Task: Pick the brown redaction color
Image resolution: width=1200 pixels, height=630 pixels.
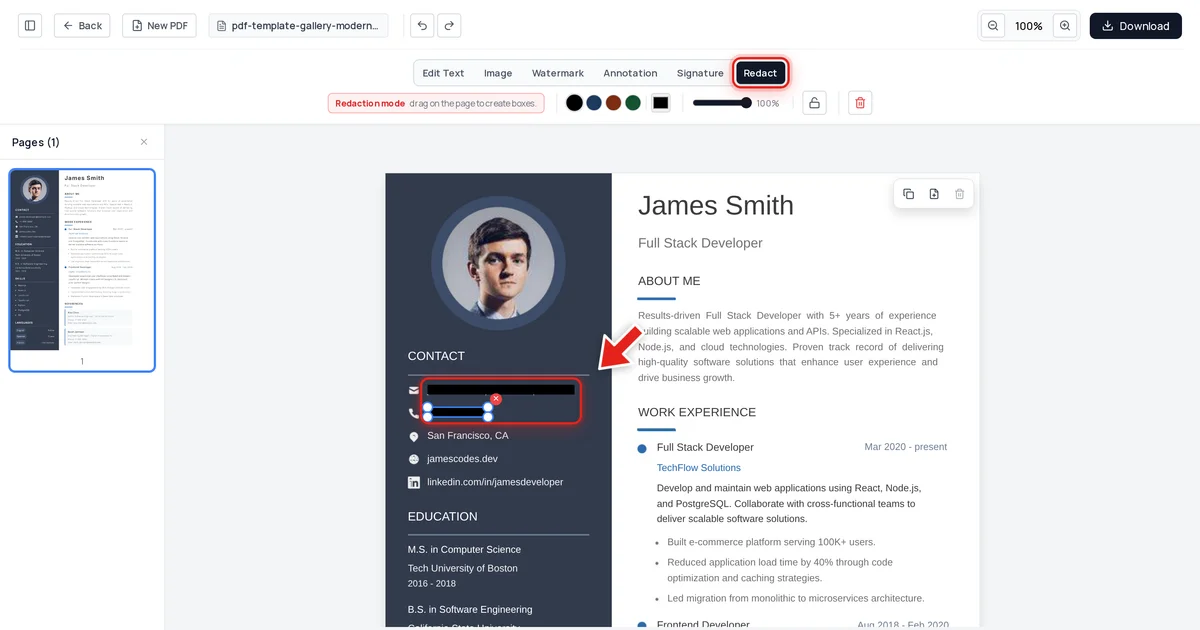Action: click(x=613, y=103)
